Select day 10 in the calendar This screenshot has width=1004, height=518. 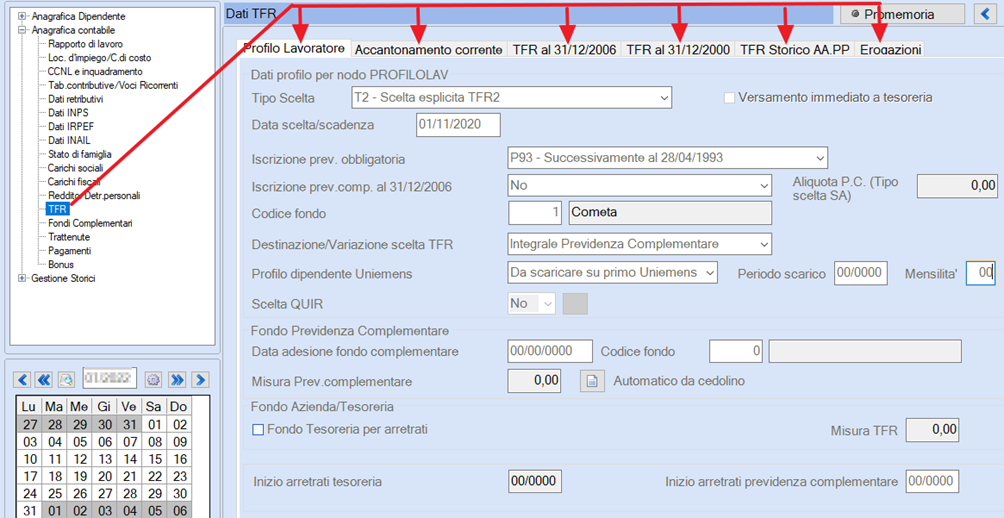pyautogui.click(x=29, y=460)
